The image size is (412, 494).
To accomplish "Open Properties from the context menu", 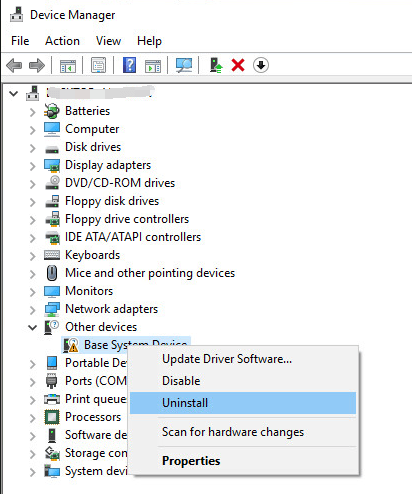I will [243, 461].
